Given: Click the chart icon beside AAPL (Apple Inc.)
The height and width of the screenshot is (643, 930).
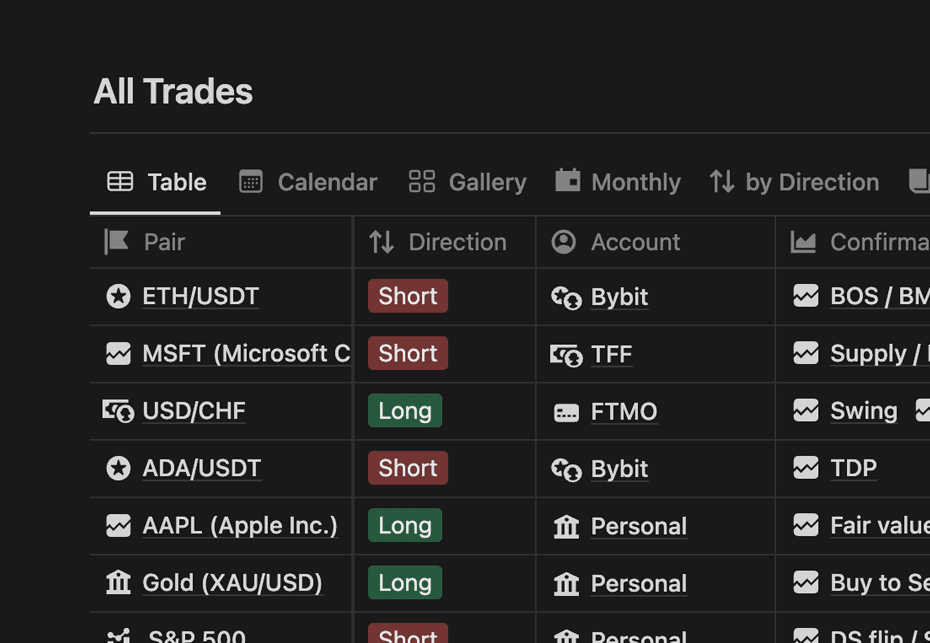Looking at the screenshot, I should coord(118,526).
